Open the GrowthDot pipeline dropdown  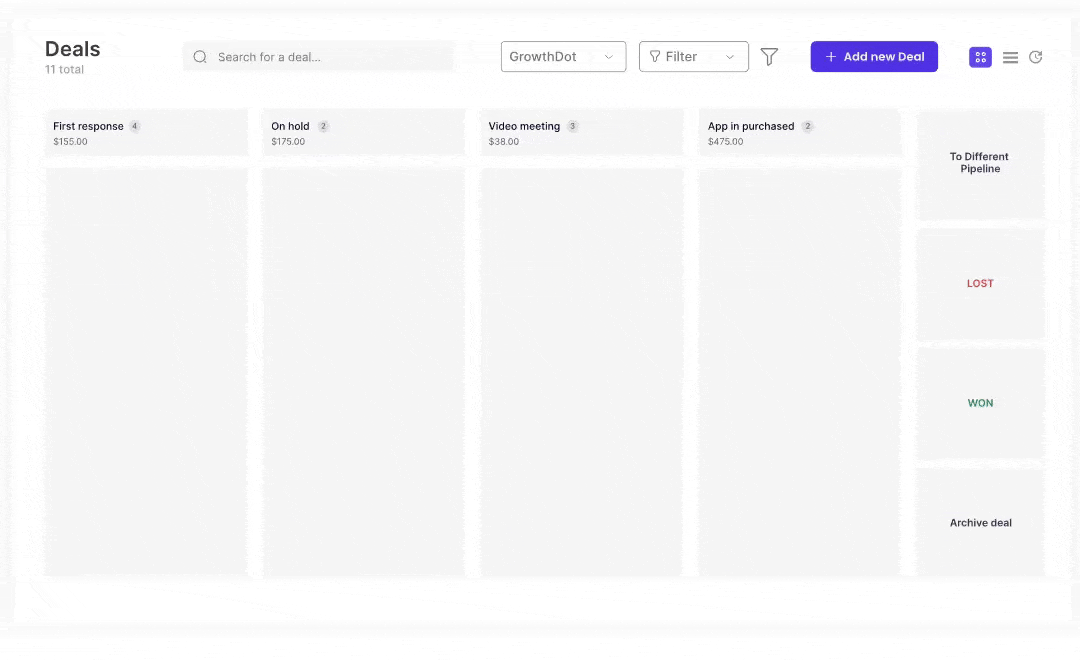pos(563,57)
